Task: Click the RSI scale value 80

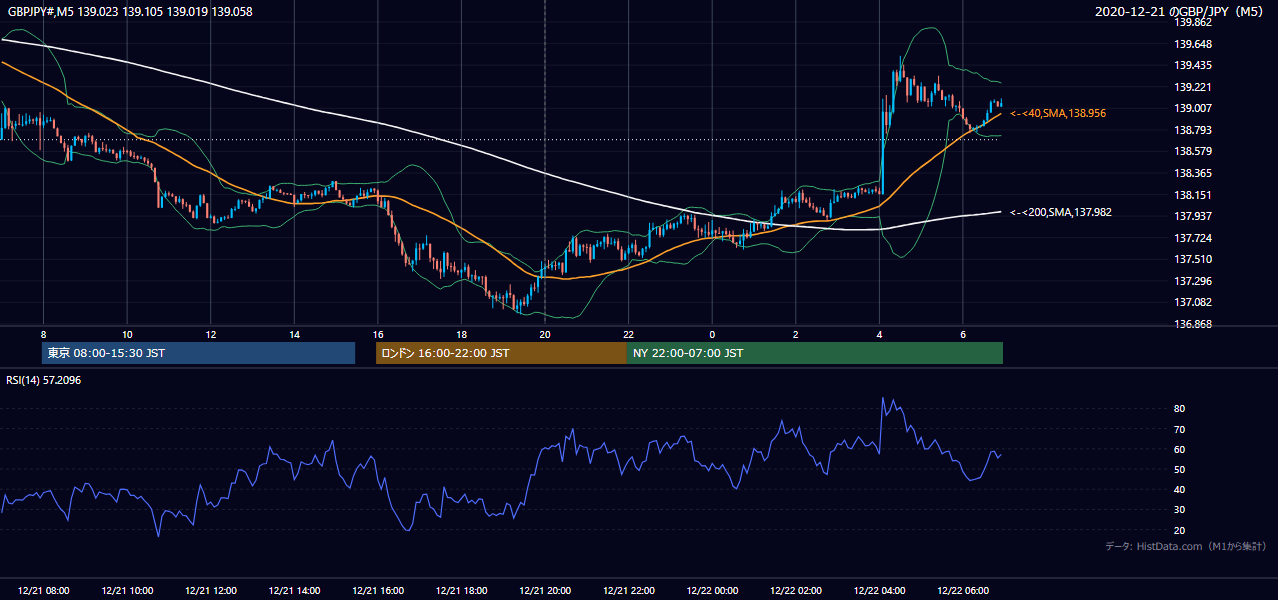Action: click(x=1180, y=409)
